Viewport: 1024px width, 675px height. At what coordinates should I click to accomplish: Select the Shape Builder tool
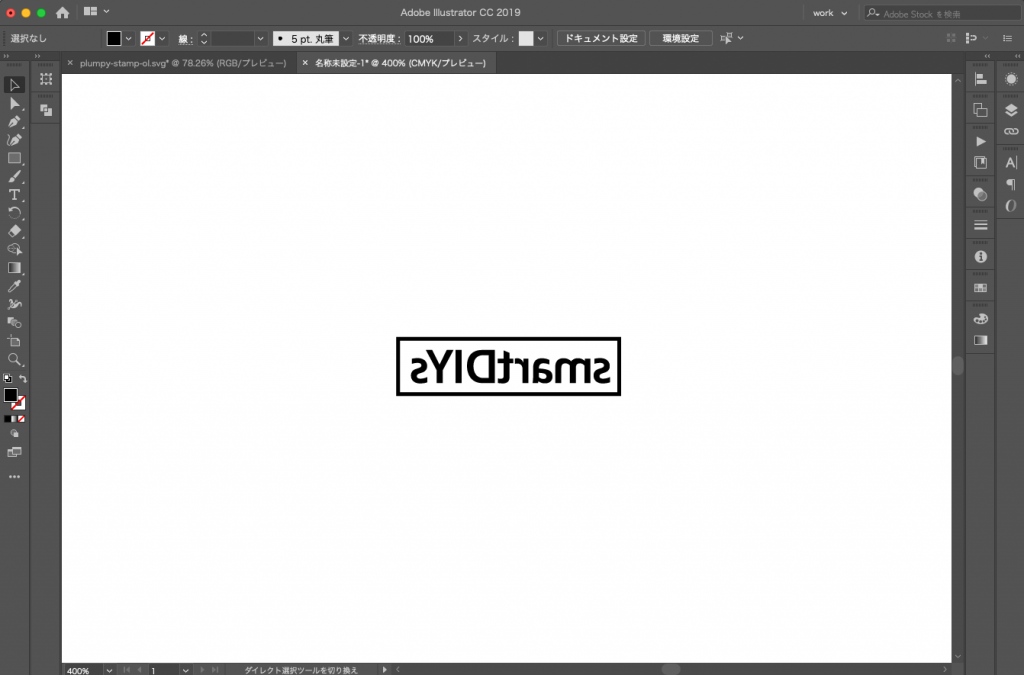point(14,249)
